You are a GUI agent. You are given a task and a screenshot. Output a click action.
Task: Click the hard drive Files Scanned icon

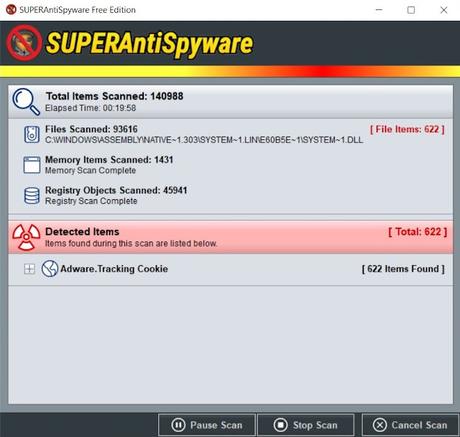(32, 134)
